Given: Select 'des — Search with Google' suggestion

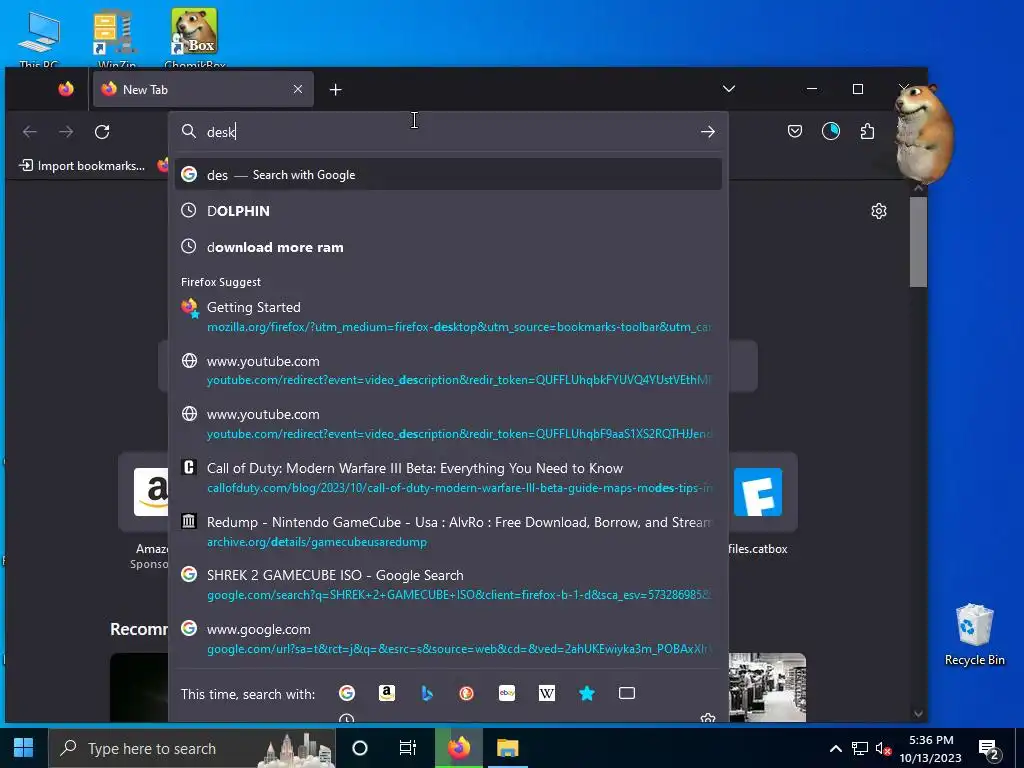Looking at the screenshot, I should pyautogui.click(x=448, y=175).
